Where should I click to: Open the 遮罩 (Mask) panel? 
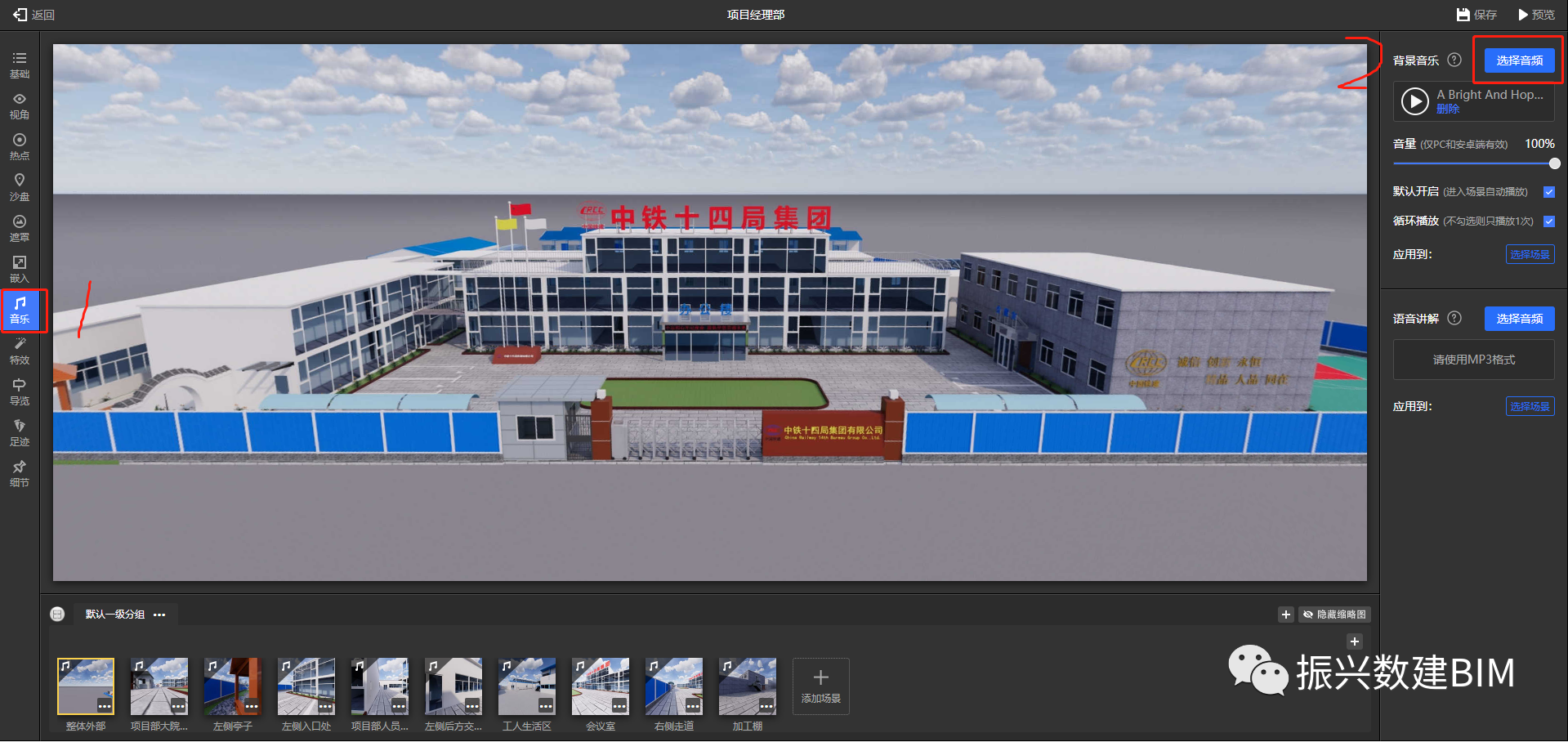coord(20,229)
